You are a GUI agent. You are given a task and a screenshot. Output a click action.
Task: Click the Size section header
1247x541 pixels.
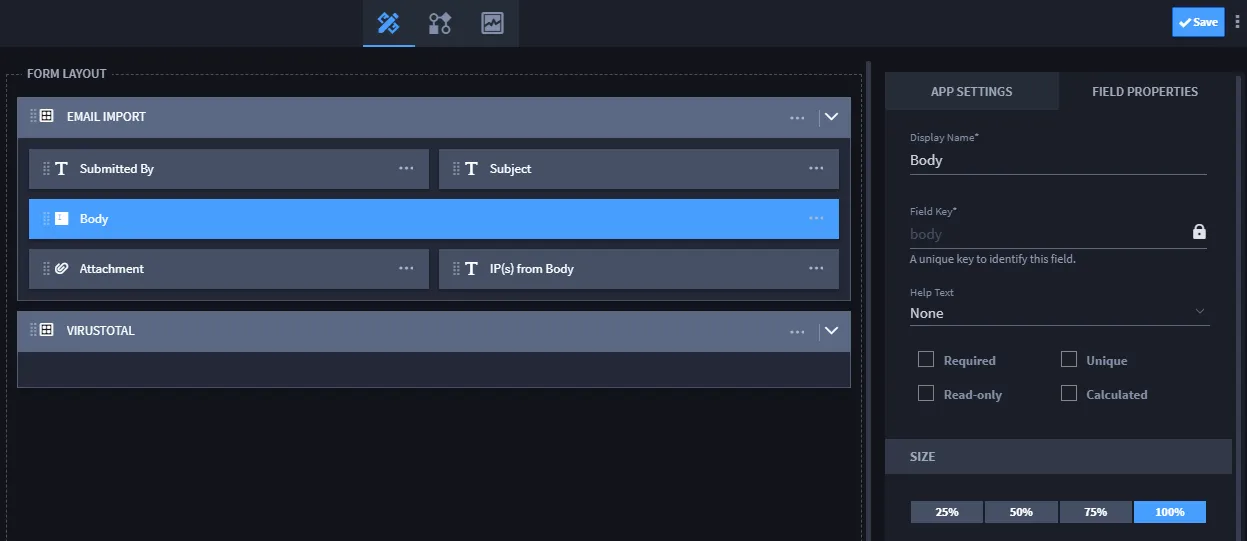(x=1058, y=456)
